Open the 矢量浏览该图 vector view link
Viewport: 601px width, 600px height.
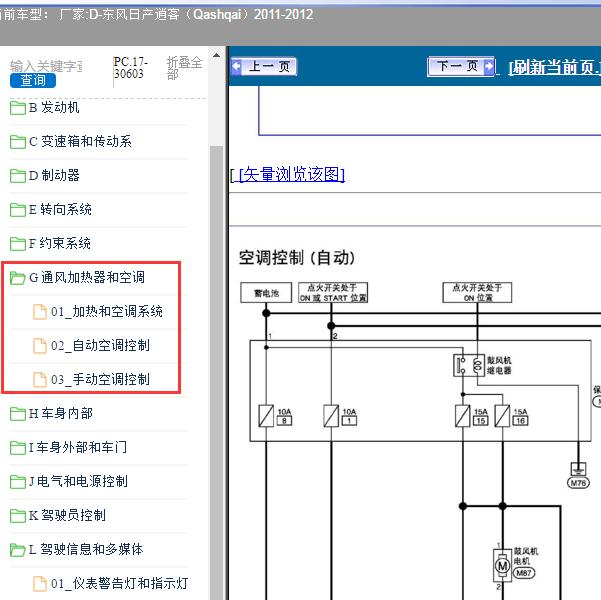[x=292, y=174]
